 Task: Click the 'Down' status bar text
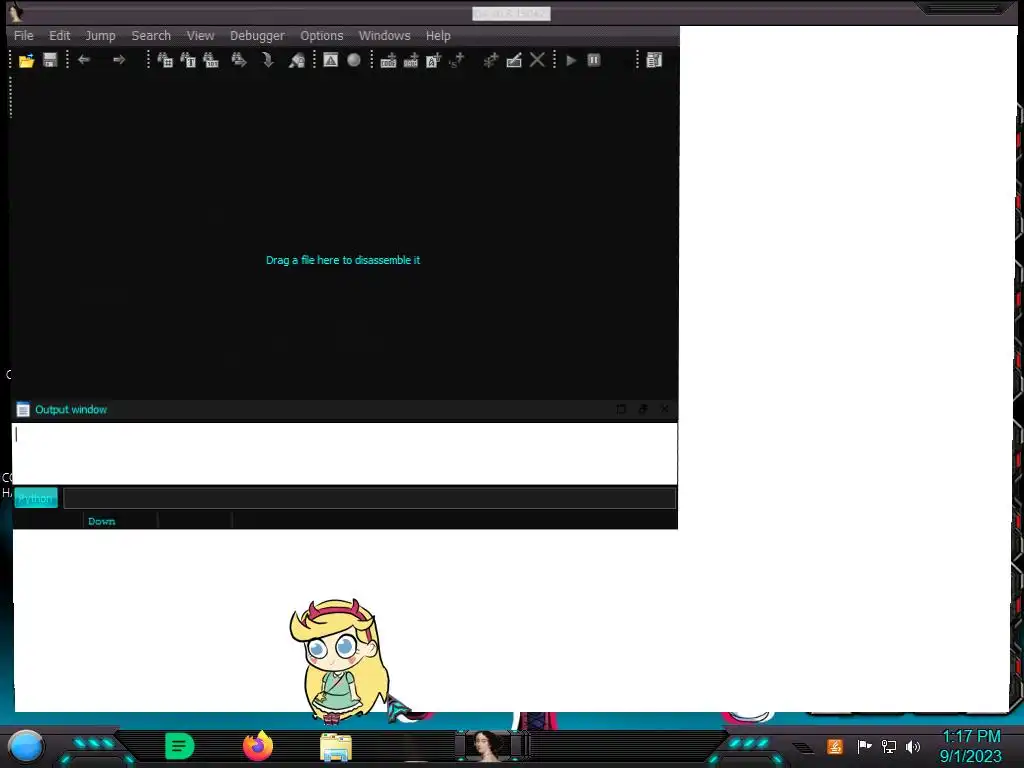click(101, 521)
